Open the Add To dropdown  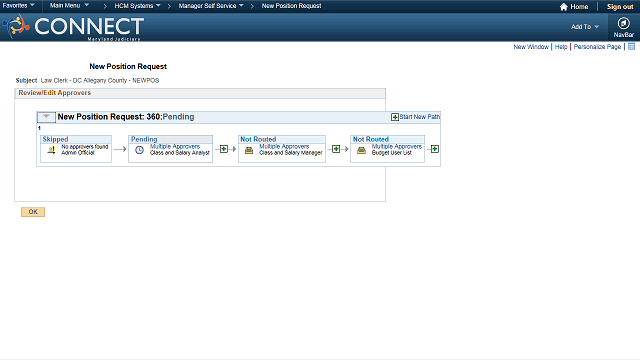click(x=584, y=27)
